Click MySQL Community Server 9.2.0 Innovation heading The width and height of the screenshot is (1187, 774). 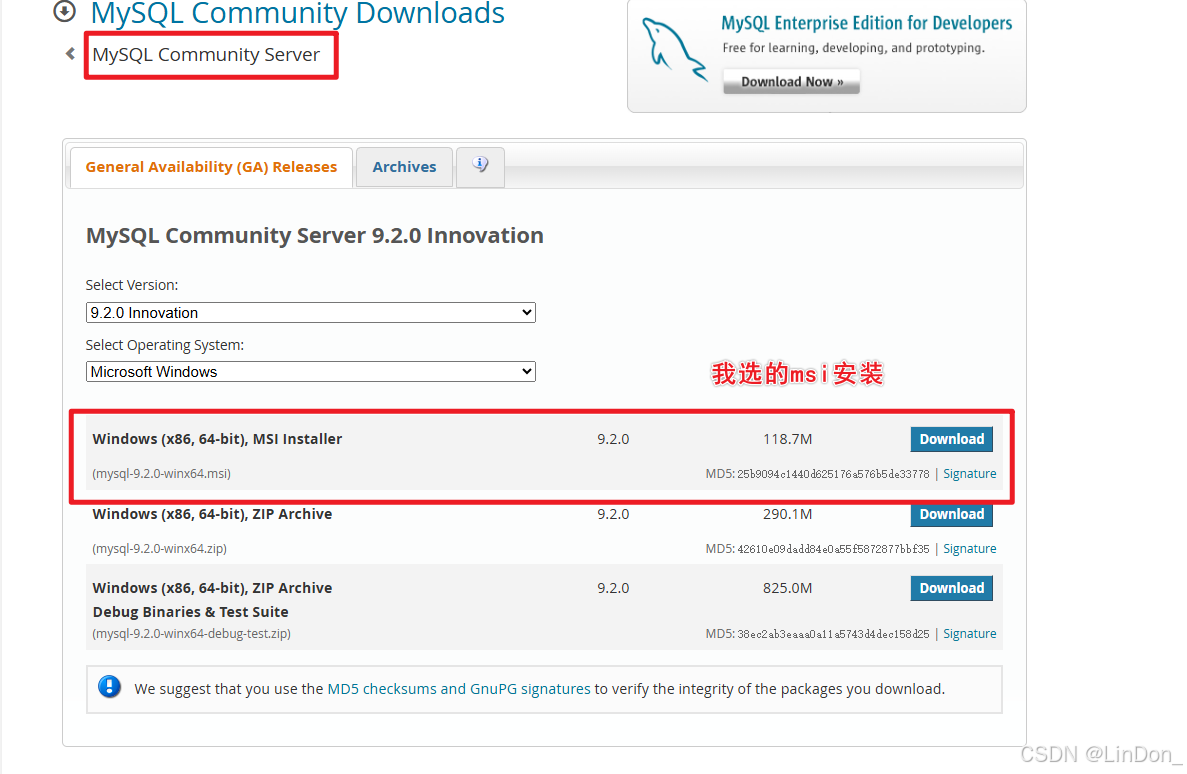tap(315, 236)
